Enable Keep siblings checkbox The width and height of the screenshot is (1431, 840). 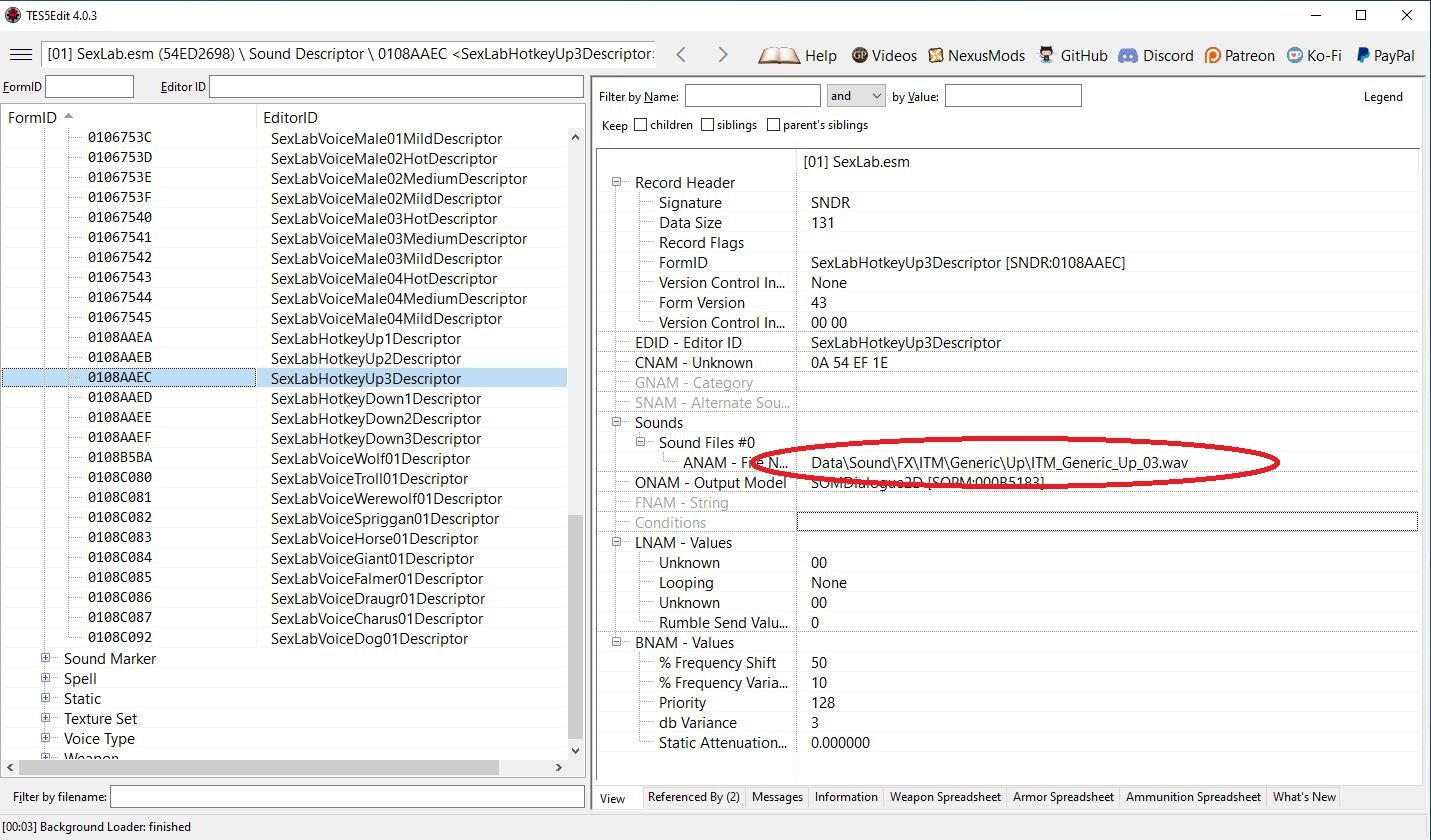click(x=707, y=125)
